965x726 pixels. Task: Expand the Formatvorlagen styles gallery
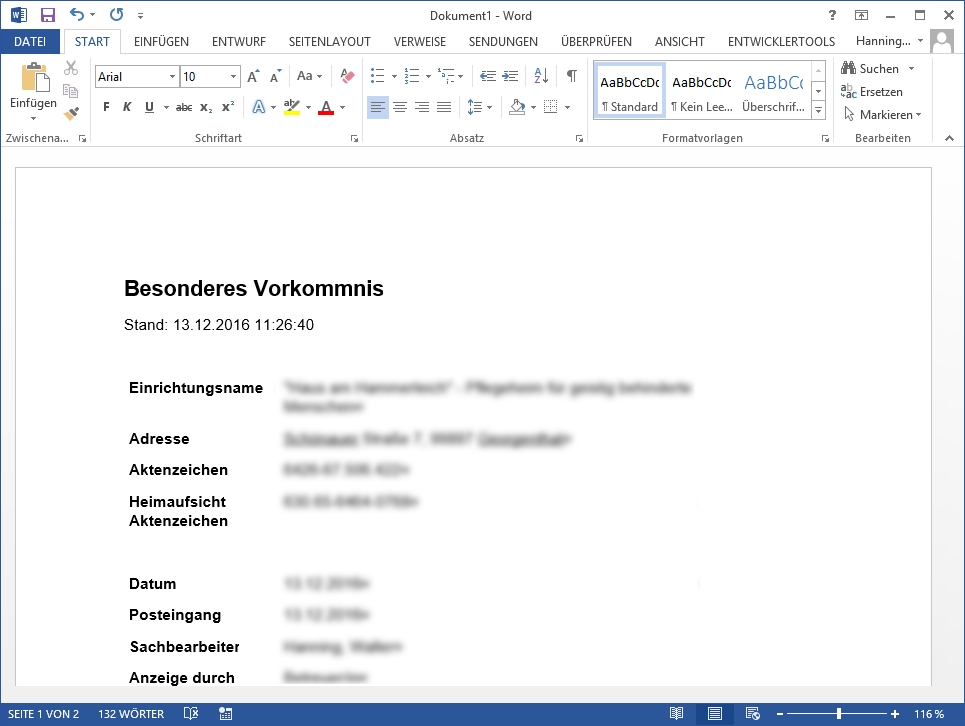click(x=819, y=107)
